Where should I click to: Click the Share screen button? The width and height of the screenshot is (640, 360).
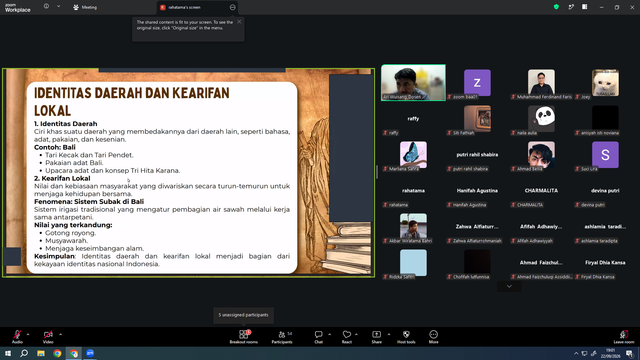(376, 337)
